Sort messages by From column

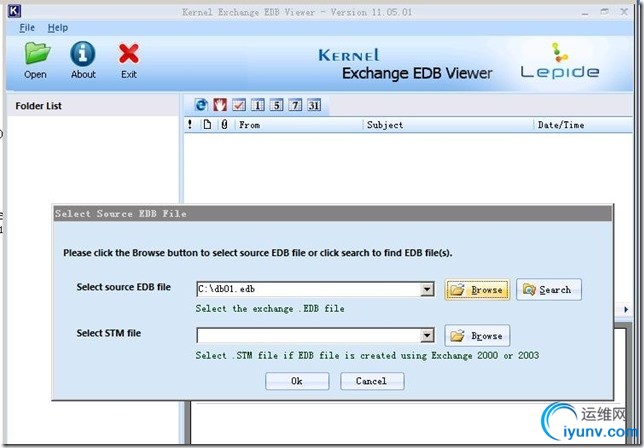coord(299,125)
